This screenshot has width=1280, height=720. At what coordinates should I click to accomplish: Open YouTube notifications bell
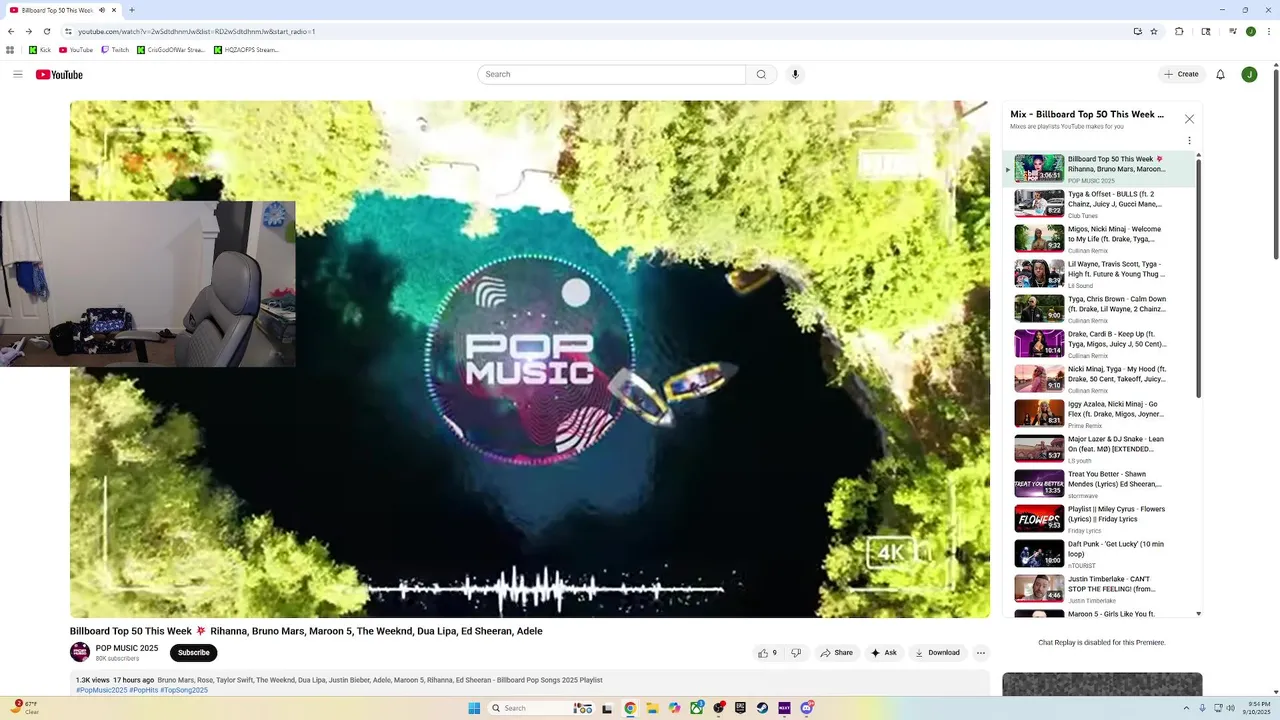(x=1220, y=74)
